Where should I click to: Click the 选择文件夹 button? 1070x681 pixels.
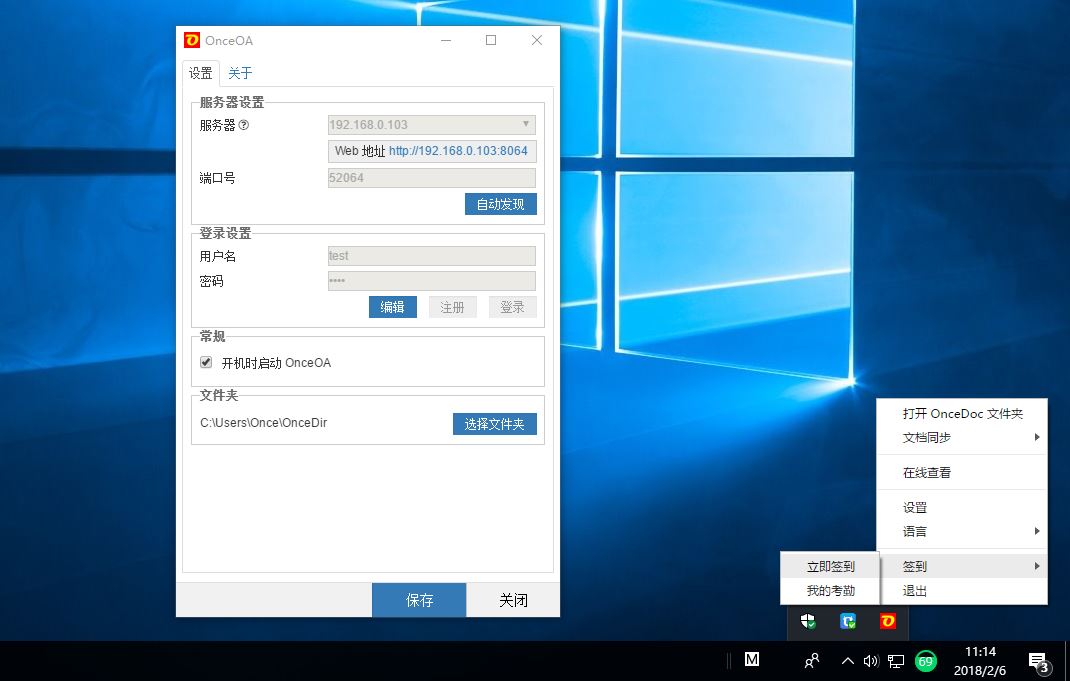494,422
